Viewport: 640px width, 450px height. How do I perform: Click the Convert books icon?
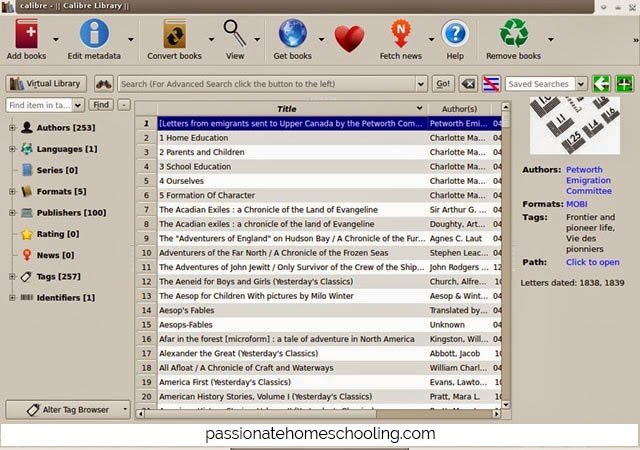175,34
